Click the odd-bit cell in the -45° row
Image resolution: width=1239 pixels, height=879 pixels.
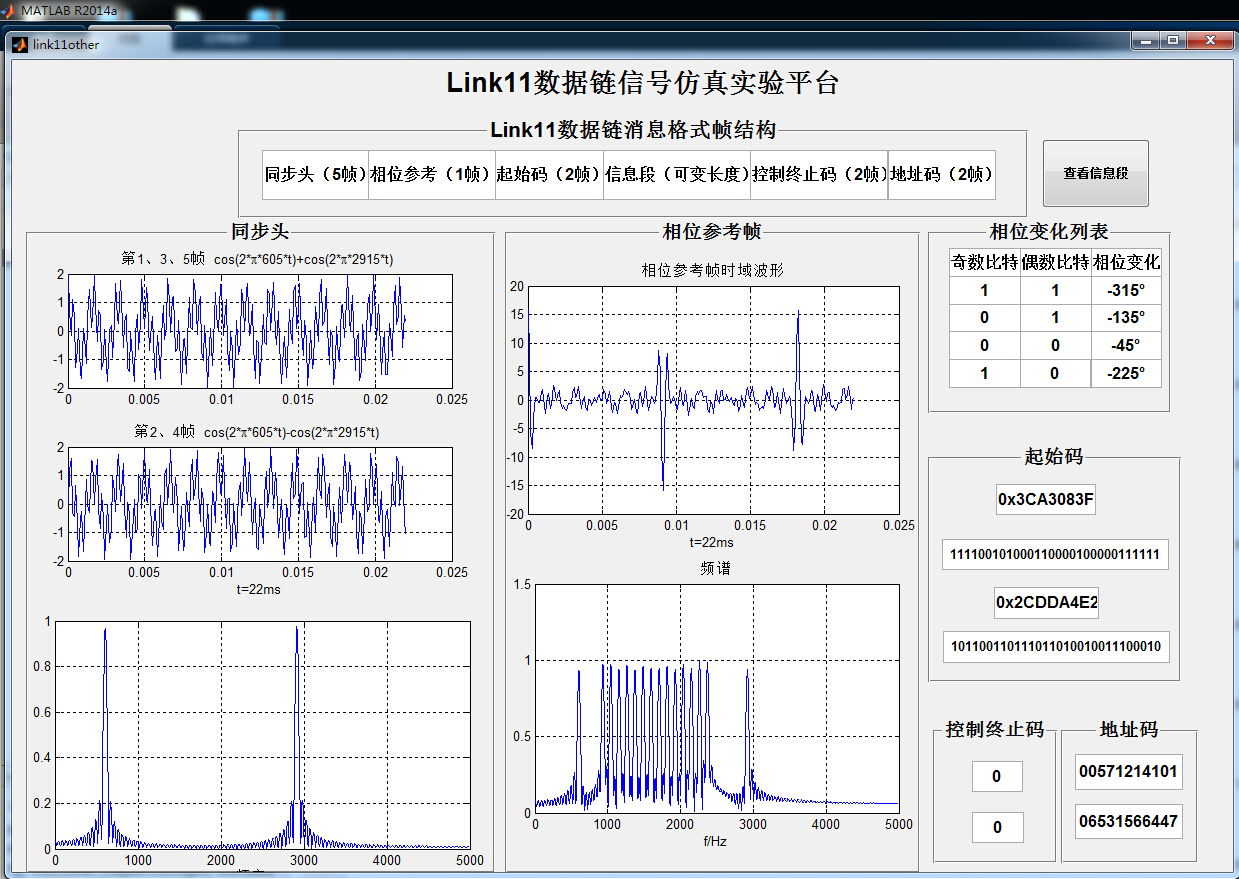(x=985, y=346)
